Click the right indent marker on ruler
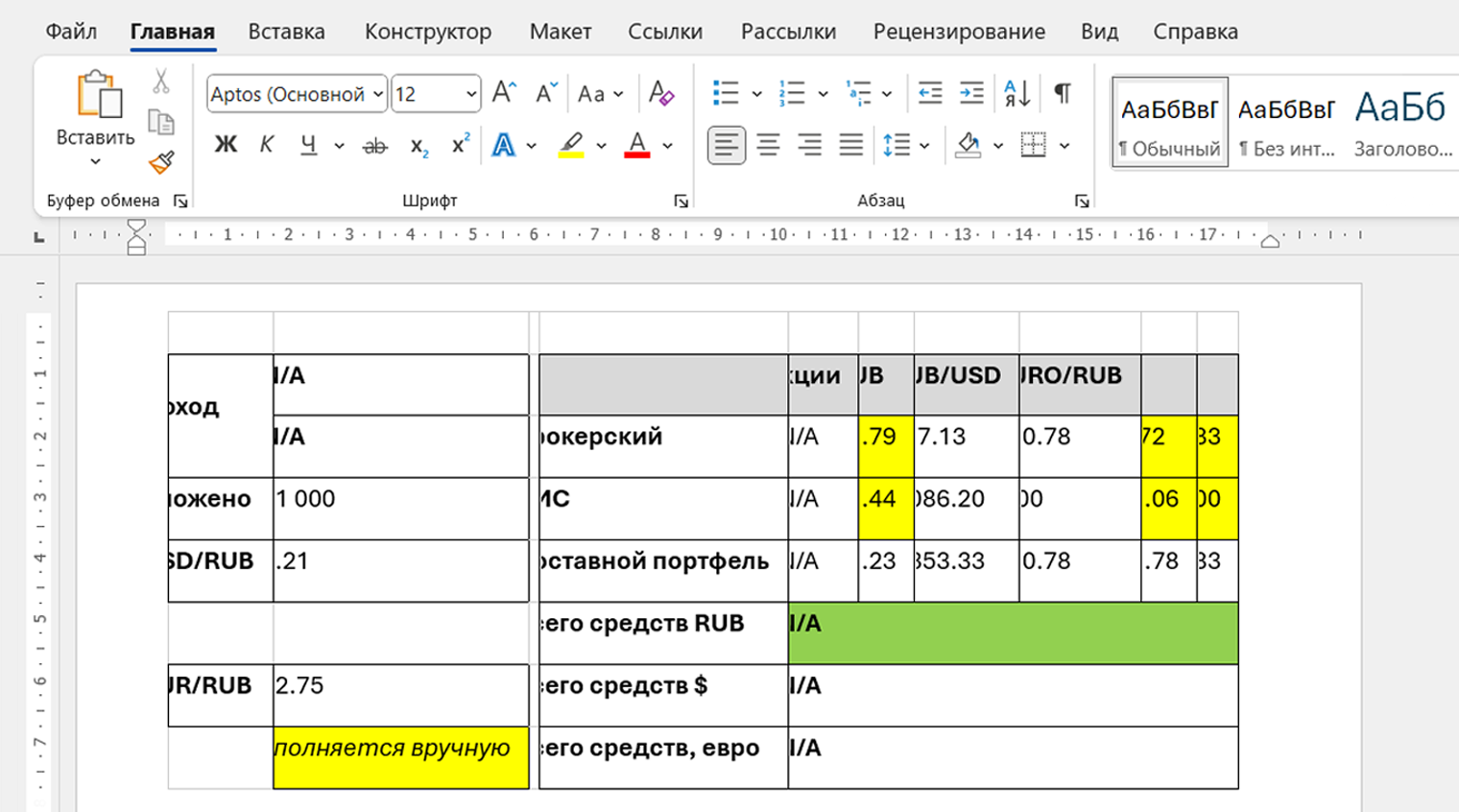1459x812 pixels. pos(1270,240)
